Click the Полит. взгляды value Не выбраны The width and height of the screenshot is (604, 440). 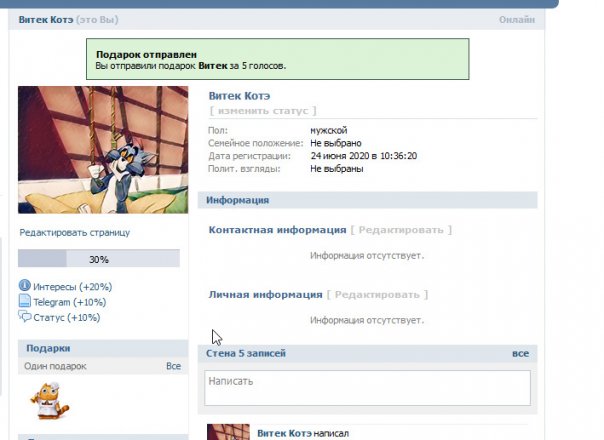pos(337,169)
